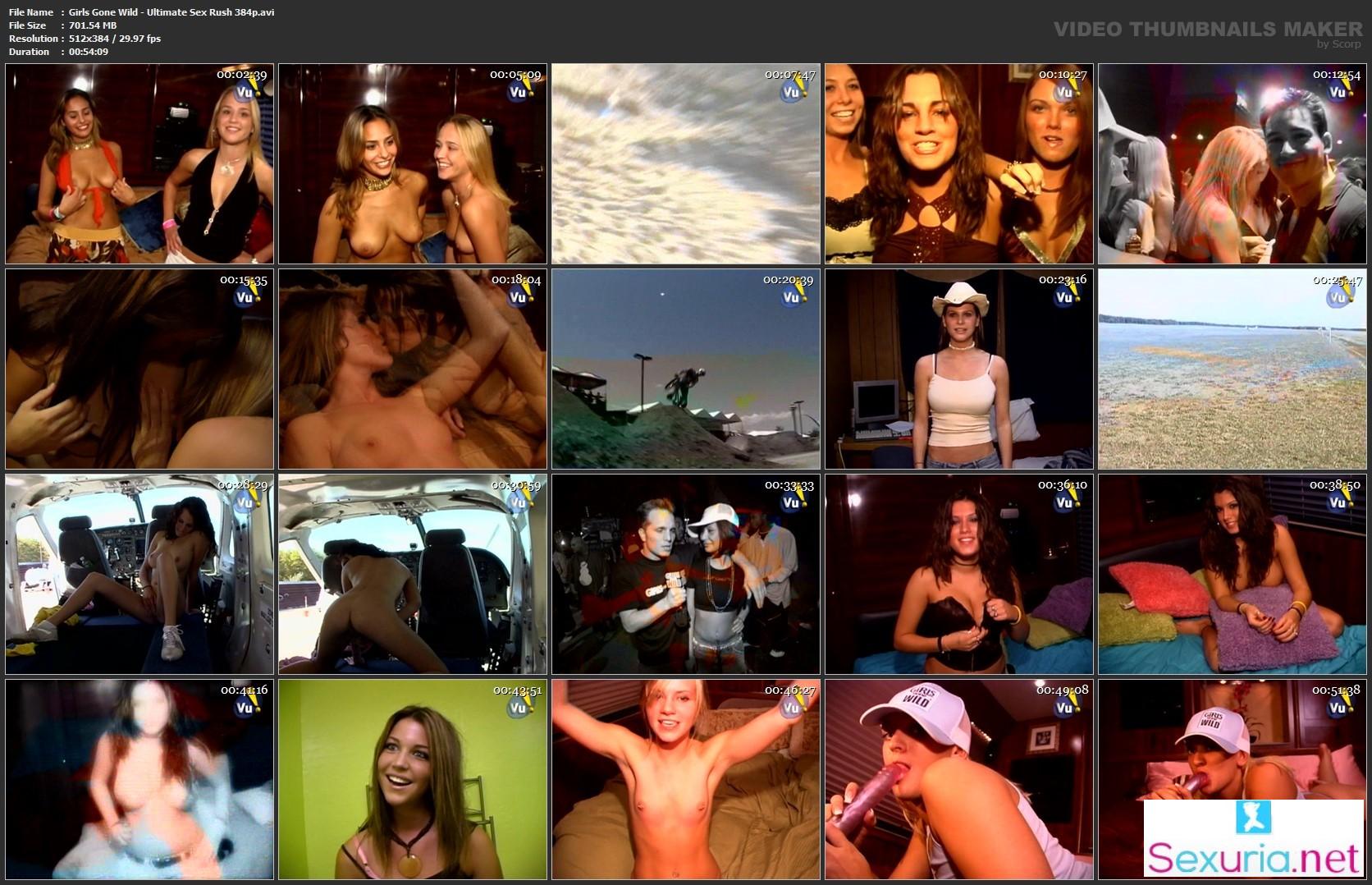
Task: Click the Video Thumbnails Maker title
Action: [x=1207, y=30]
